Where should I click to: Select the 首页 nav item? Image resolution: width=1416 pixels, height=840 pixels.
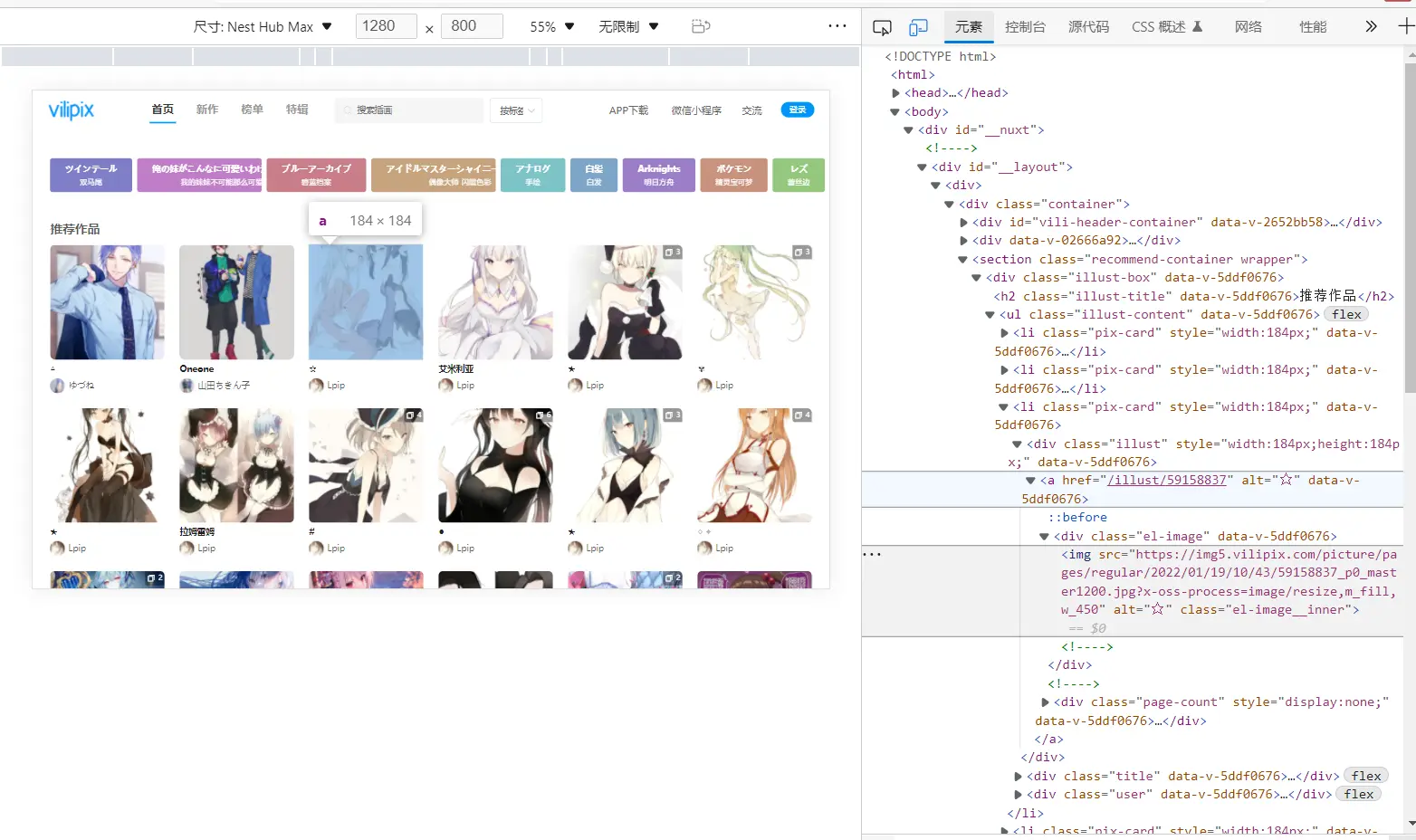coord(163,110)
